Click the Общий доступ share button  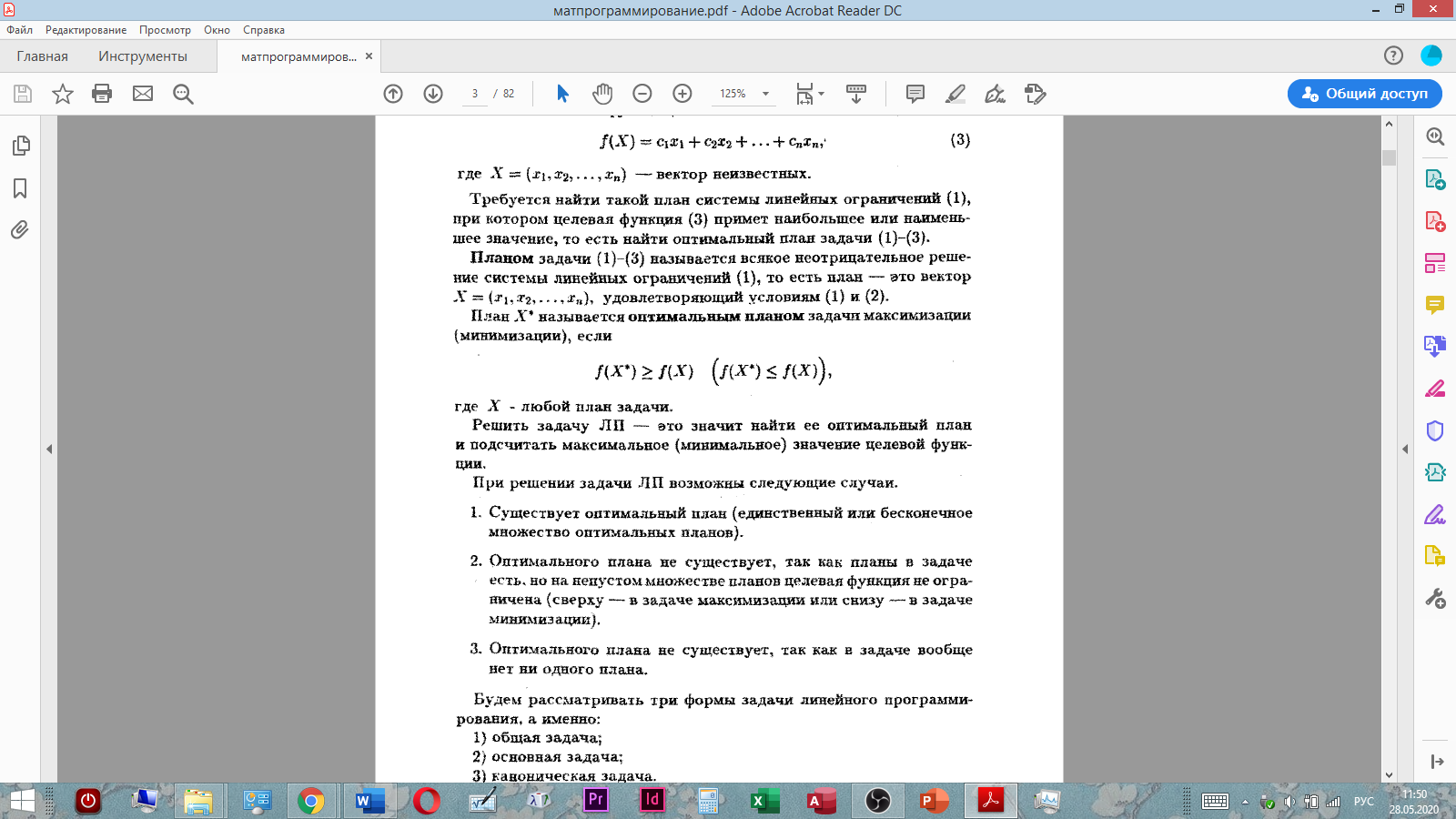[1364, 94]
